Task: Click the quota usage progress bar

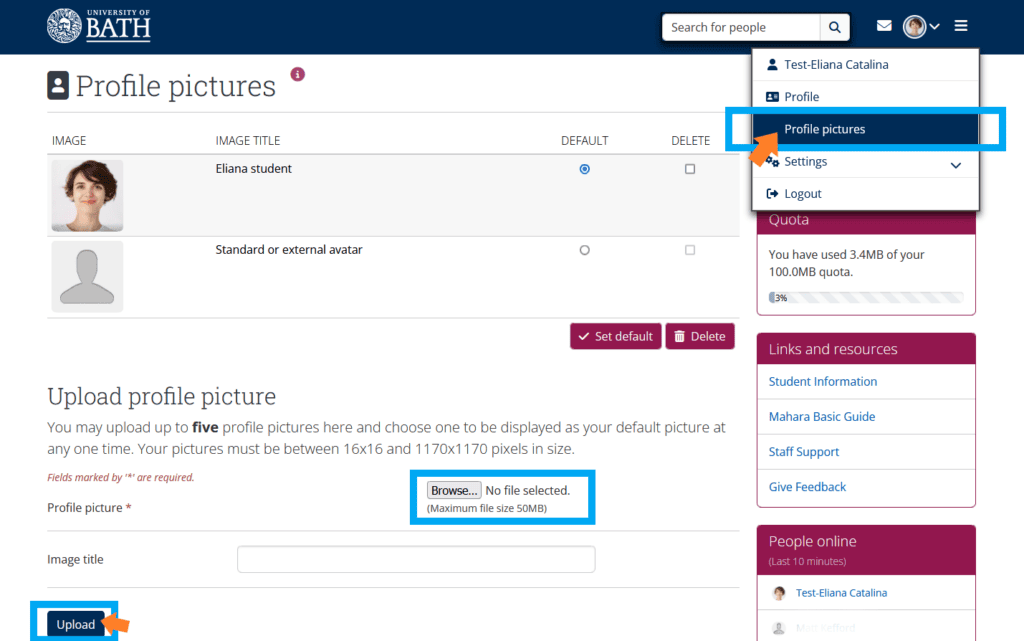Action: tap(865, 298)
